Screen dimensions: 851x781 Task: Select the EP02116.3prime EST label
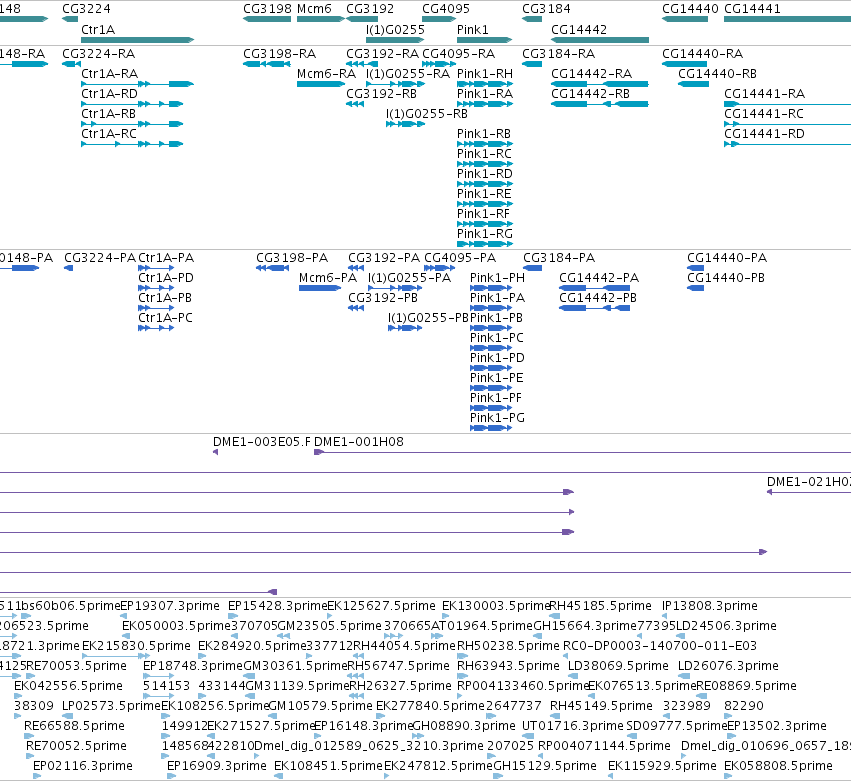83,766
